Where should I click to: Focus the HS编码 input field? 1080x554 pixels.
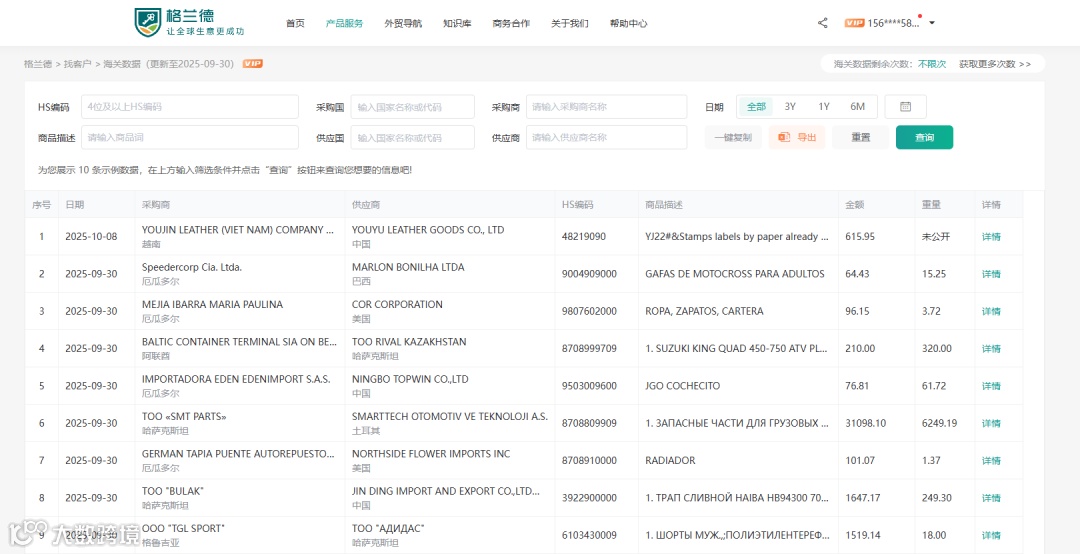[x=190, y=107]
